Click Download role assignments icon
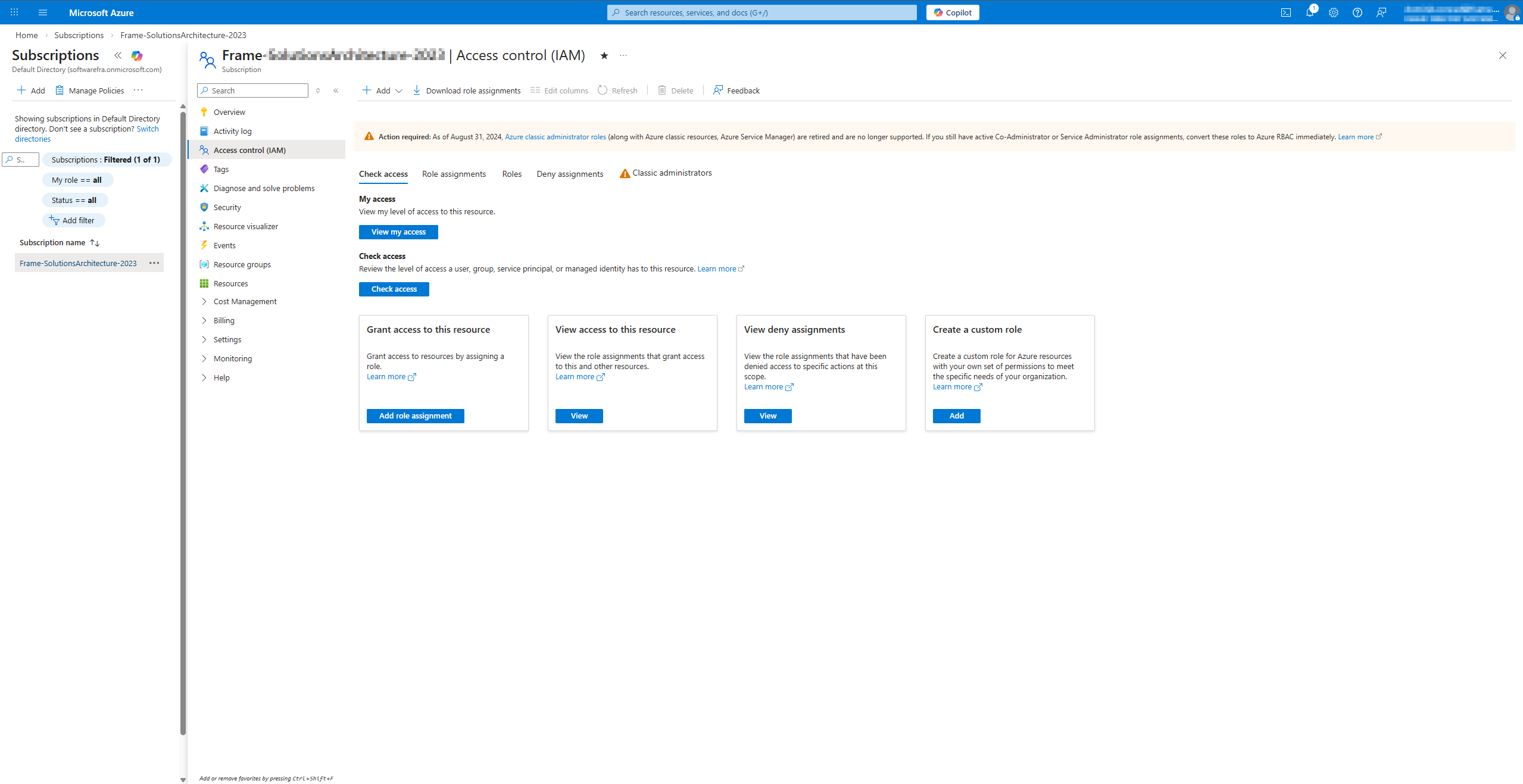This screenshot has height=784, width=1523. tap(417, 90)
